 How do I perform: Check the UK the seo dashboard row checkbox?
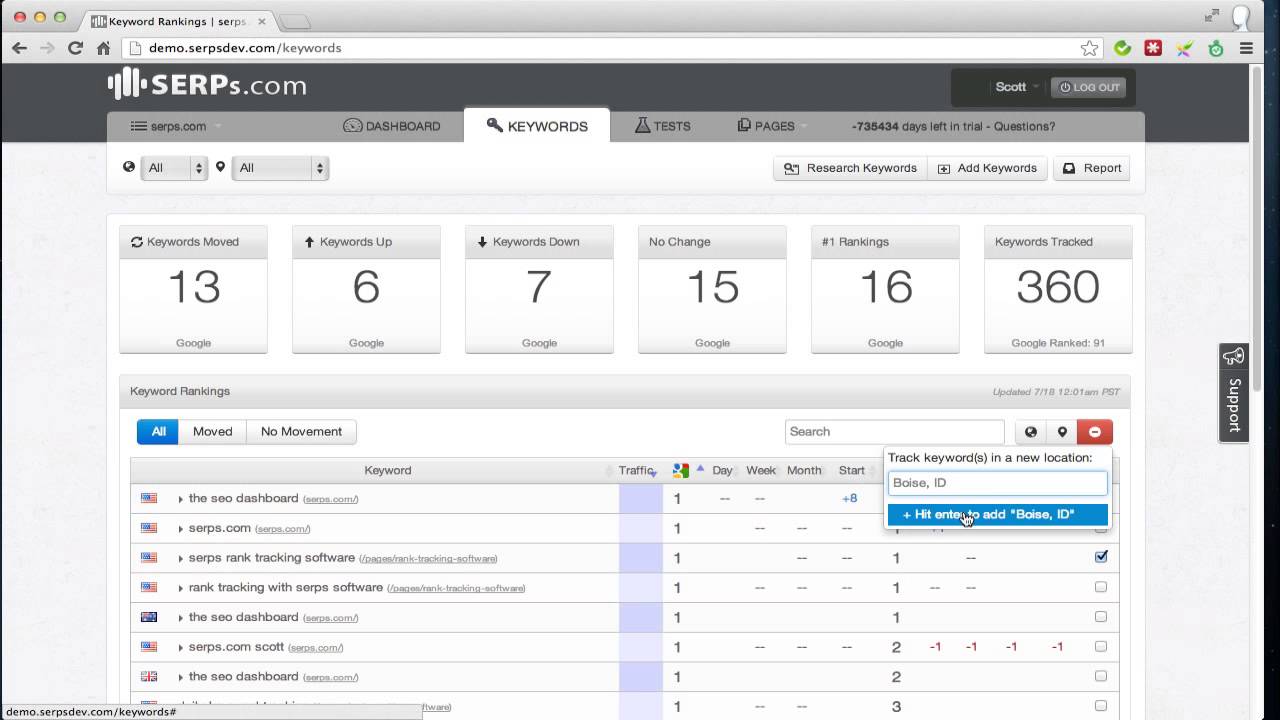[x=1101, y=676]
